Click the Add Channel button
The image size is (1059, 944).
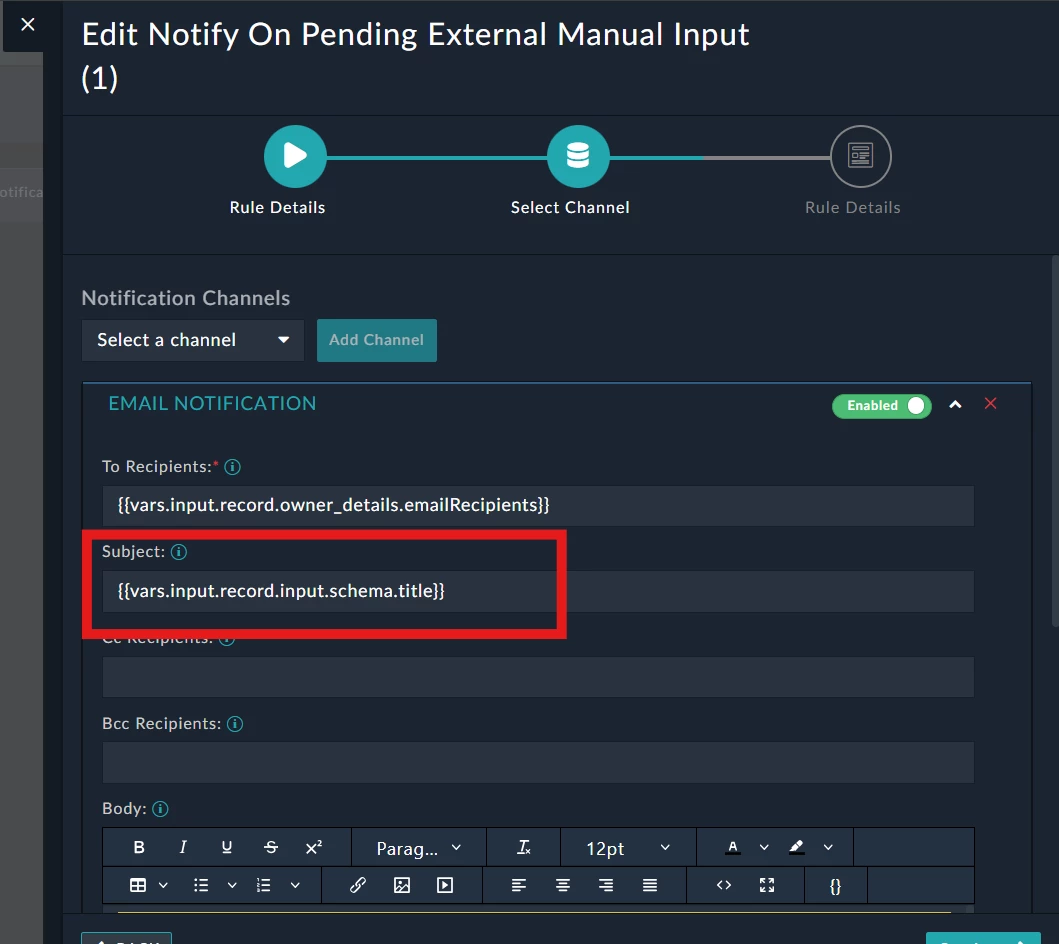click(x=377, y=340)
